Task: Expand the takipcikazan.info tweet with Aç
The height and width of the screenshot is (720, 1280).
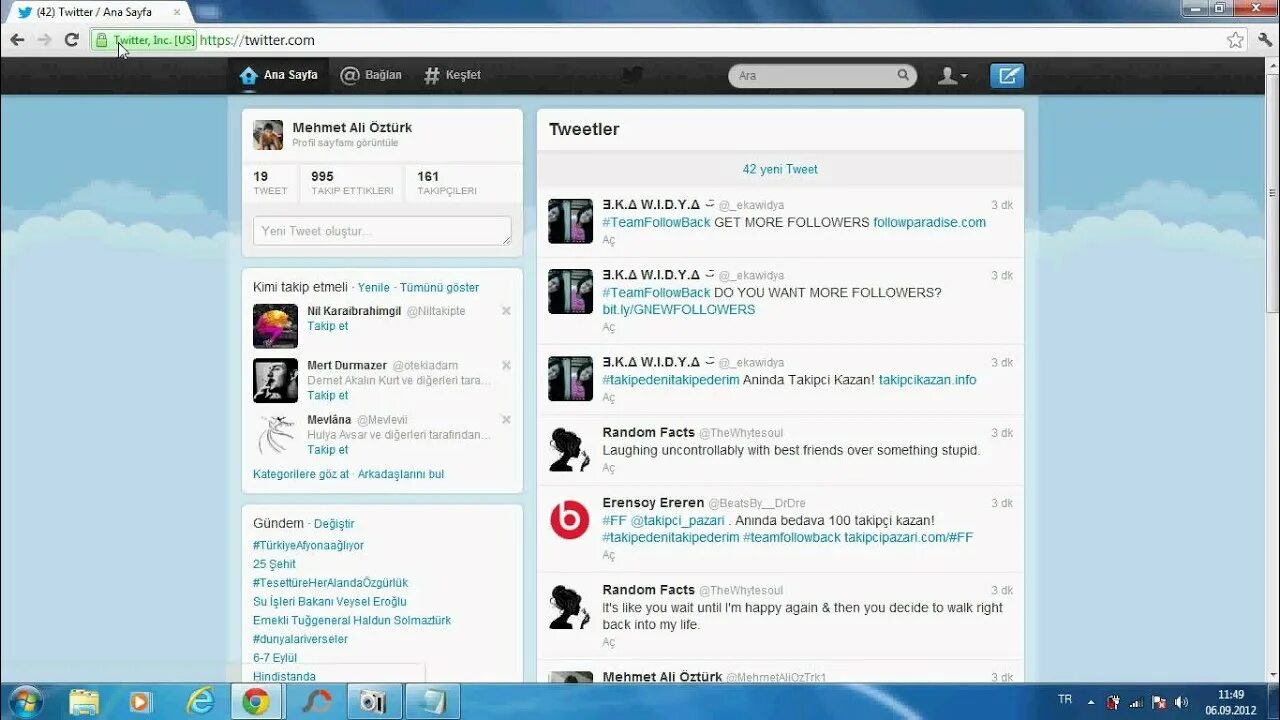Action: (x=608, y=398)
